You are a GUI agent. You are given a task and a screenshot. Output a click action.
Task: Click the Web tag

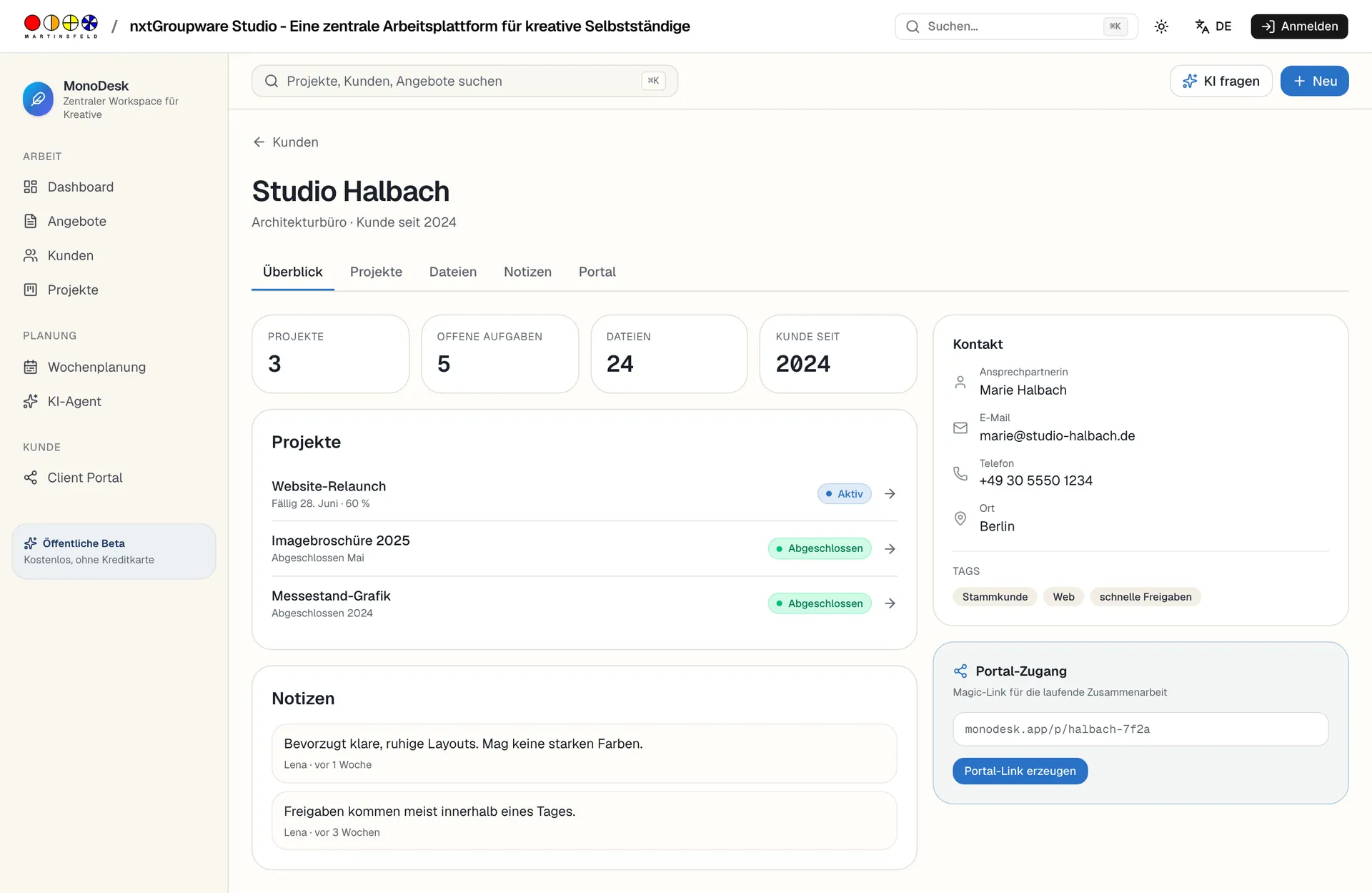click(x=1063, y=597)
